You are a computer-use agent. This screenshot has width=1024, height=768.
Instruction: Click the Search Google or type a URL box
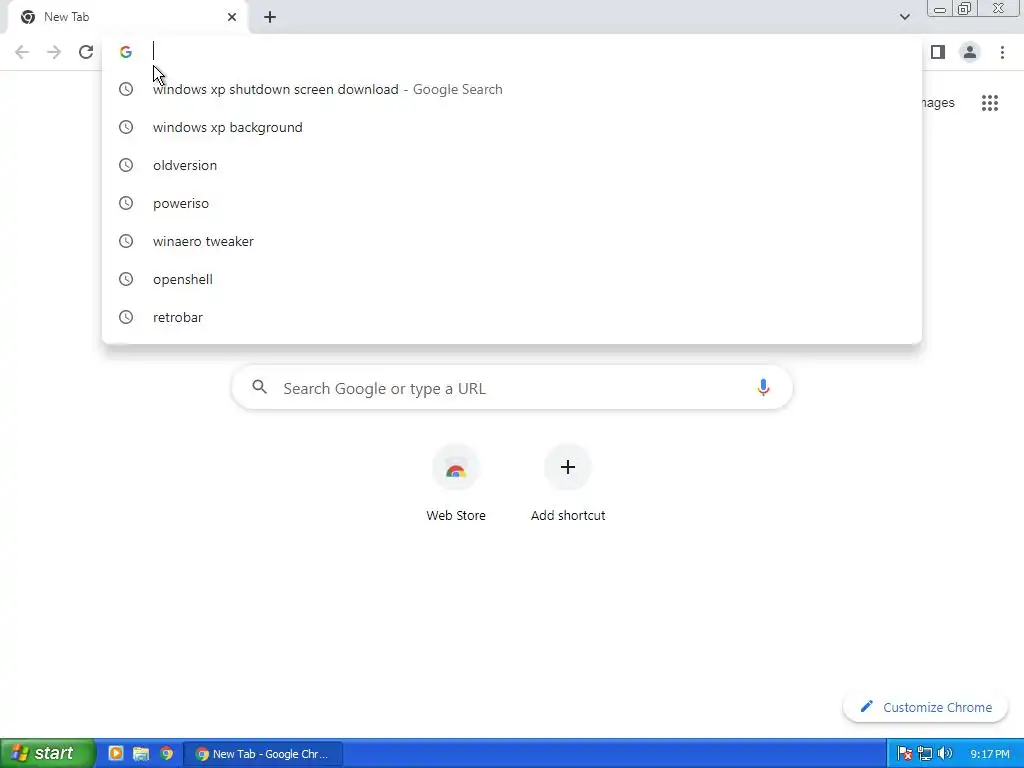[x=512, y=388]
